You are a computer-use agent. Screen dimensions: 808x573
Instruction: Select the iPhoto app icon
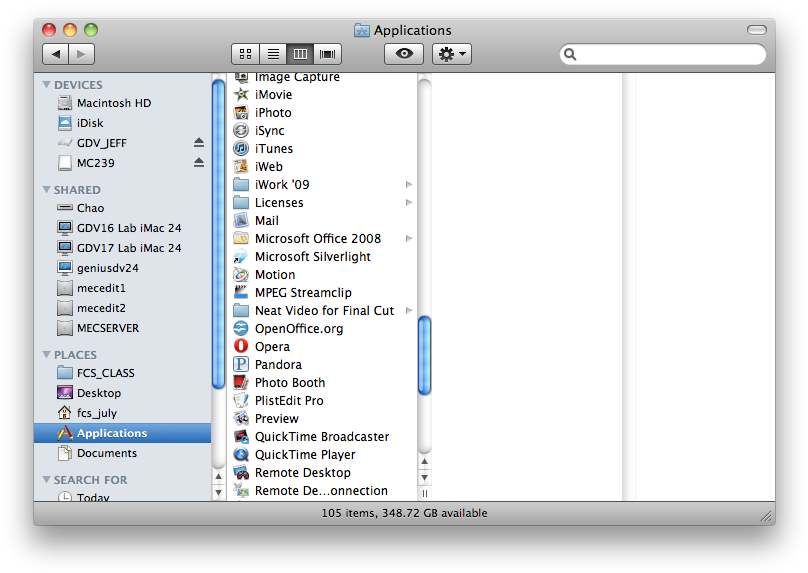pyautogui.click(x=241, y=112)
